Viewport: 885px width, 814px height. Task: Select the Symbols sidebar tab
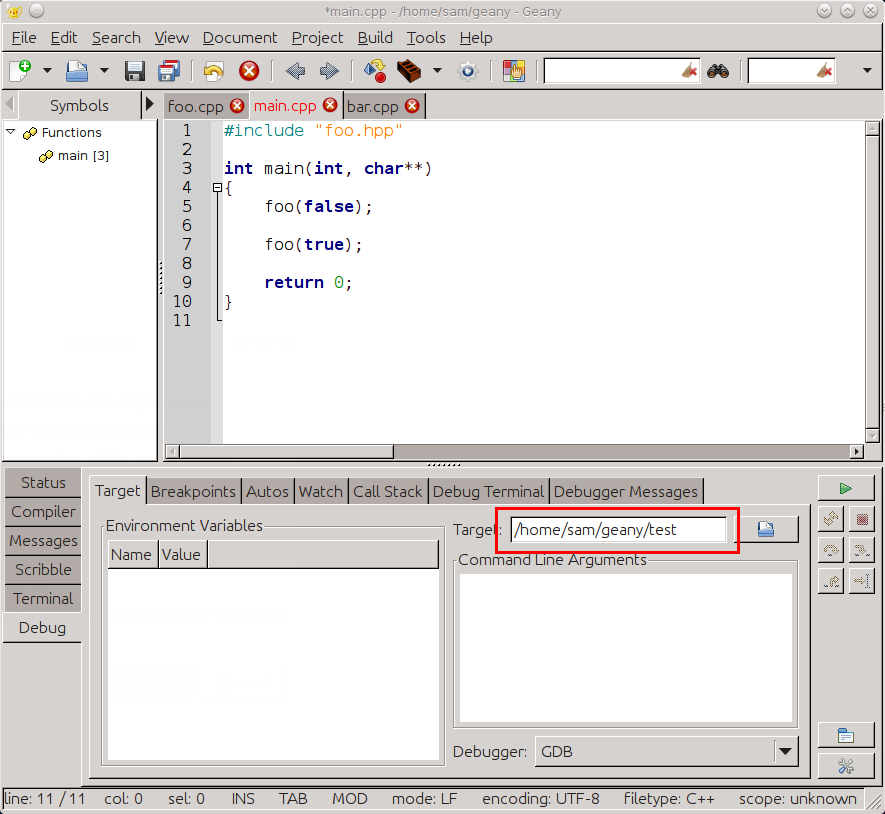79,106
